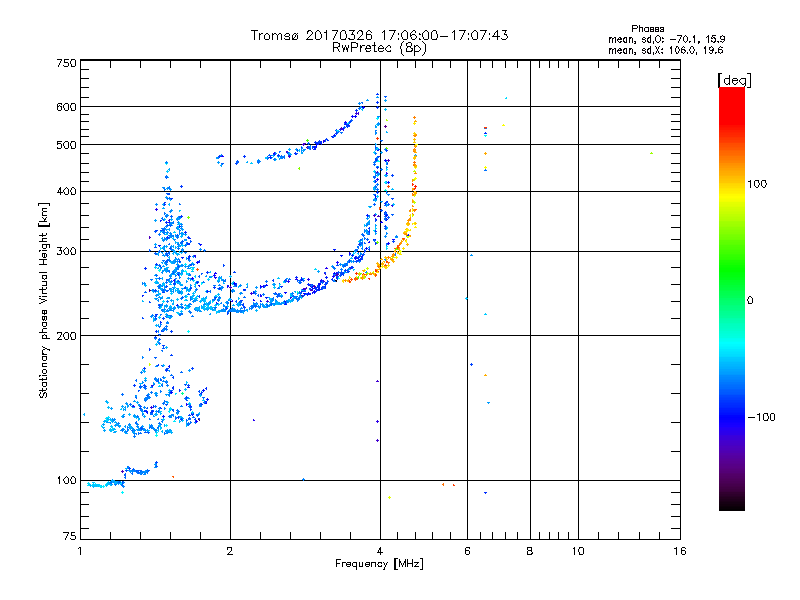Click the x-axis tick label "4"

(380, 551)
